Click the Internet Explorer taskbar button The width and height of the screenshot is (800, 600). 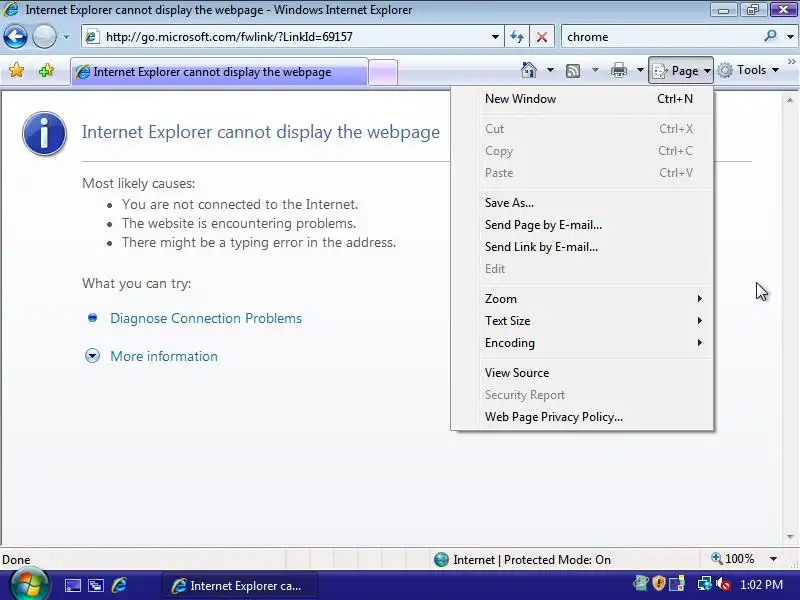(x=240, y=586)
